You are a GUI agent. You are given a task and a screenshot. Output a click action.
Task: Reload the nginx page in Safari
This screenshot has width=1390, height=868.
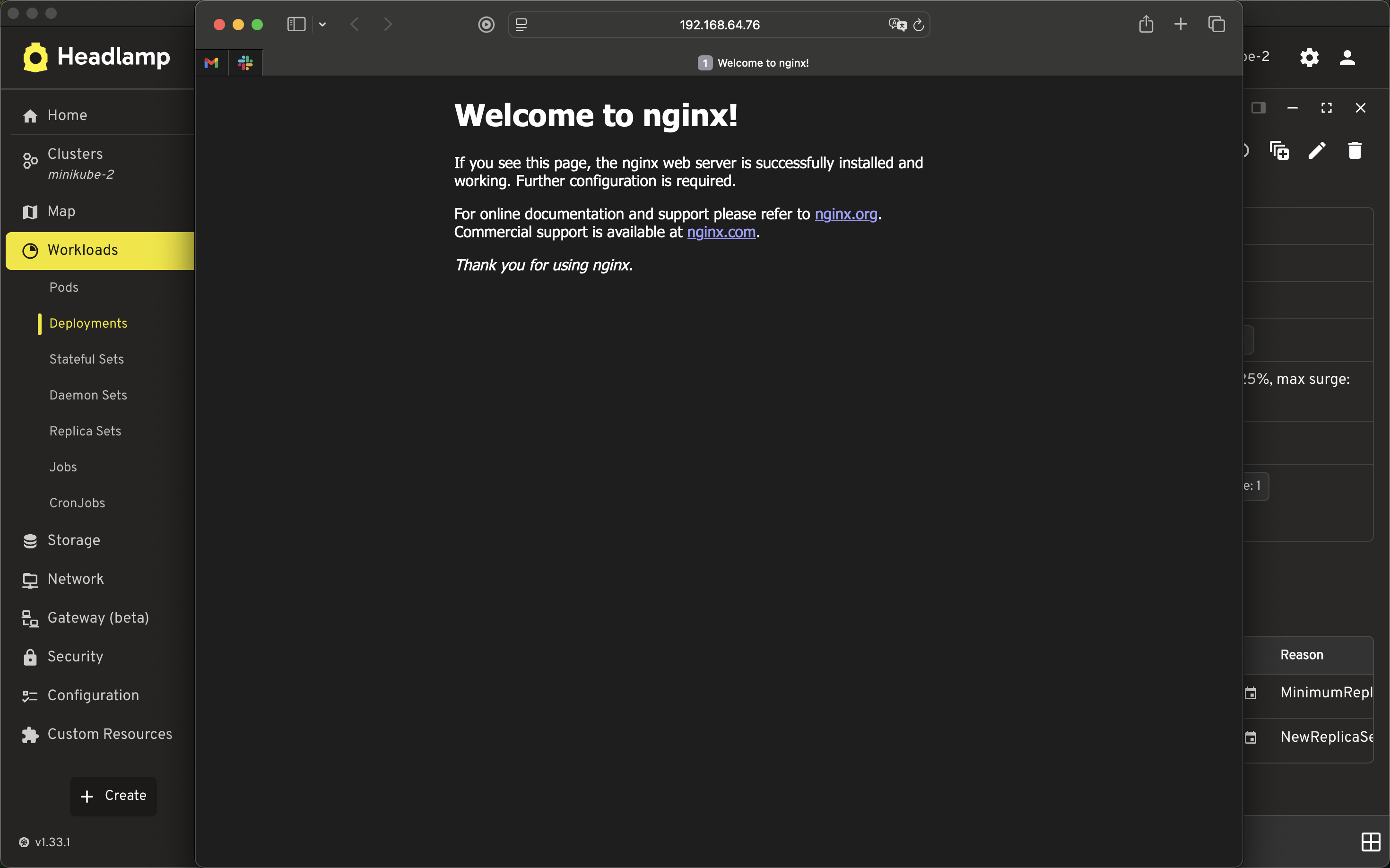(x=918, y=25)
